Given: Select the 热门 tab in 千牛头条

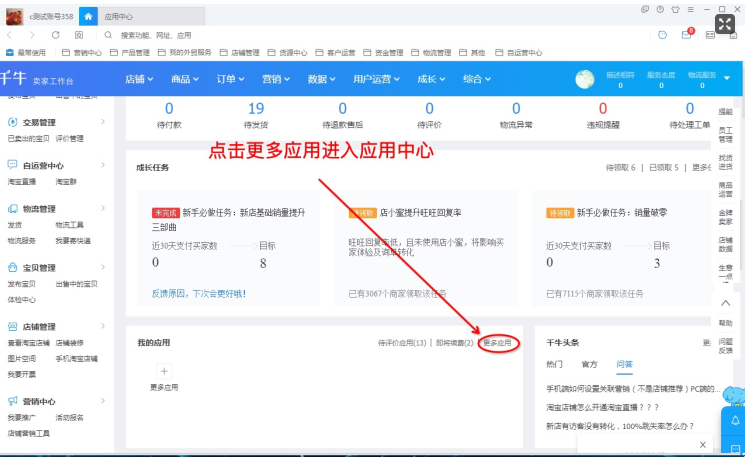Looking at the screenshot, I should (x=554, y=364).
